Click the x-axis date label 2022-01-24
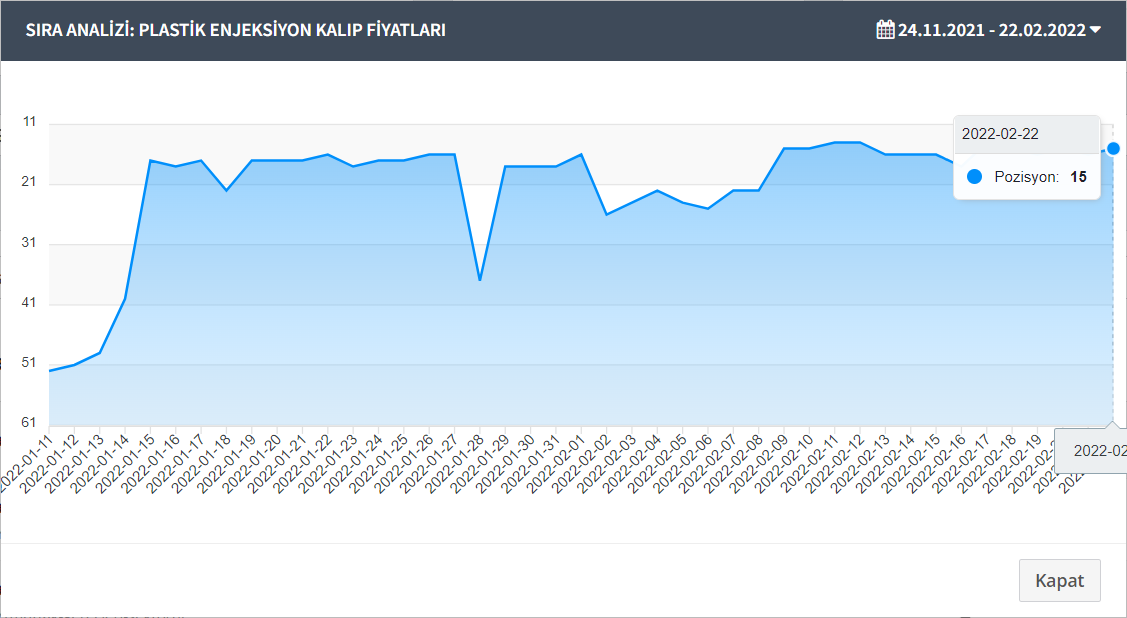 click(353, 463)
